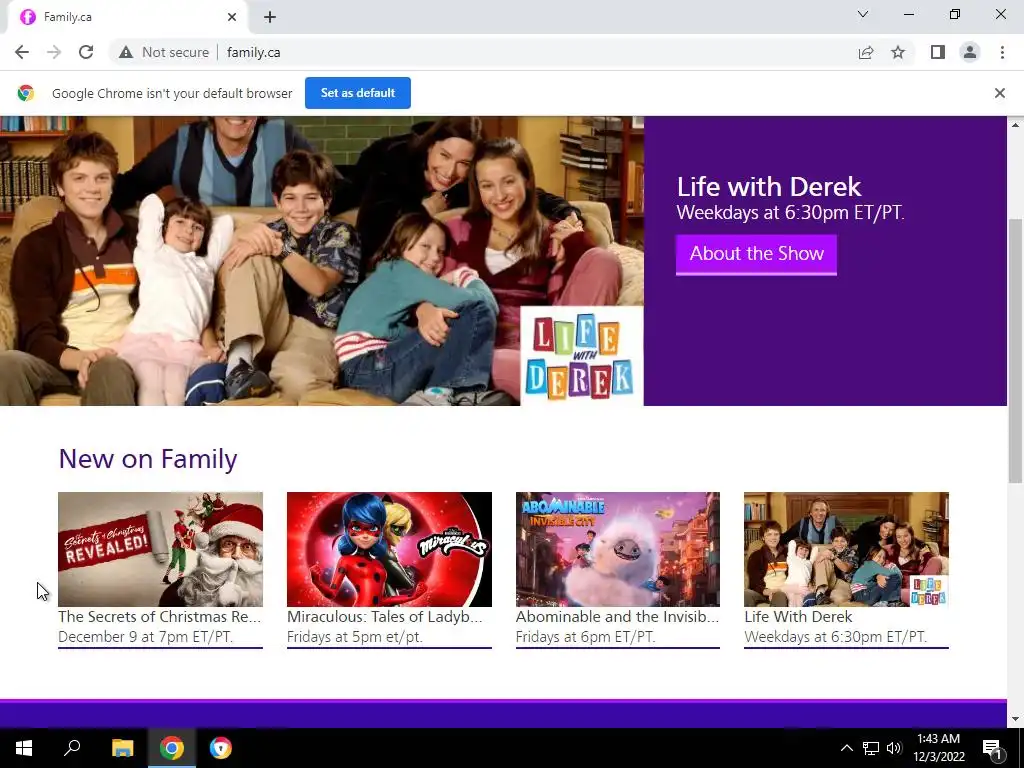Viewport: 1024px width, 768px height.
Task: Click the page vertical scrollbar thumb
Action: (1015, 351)
